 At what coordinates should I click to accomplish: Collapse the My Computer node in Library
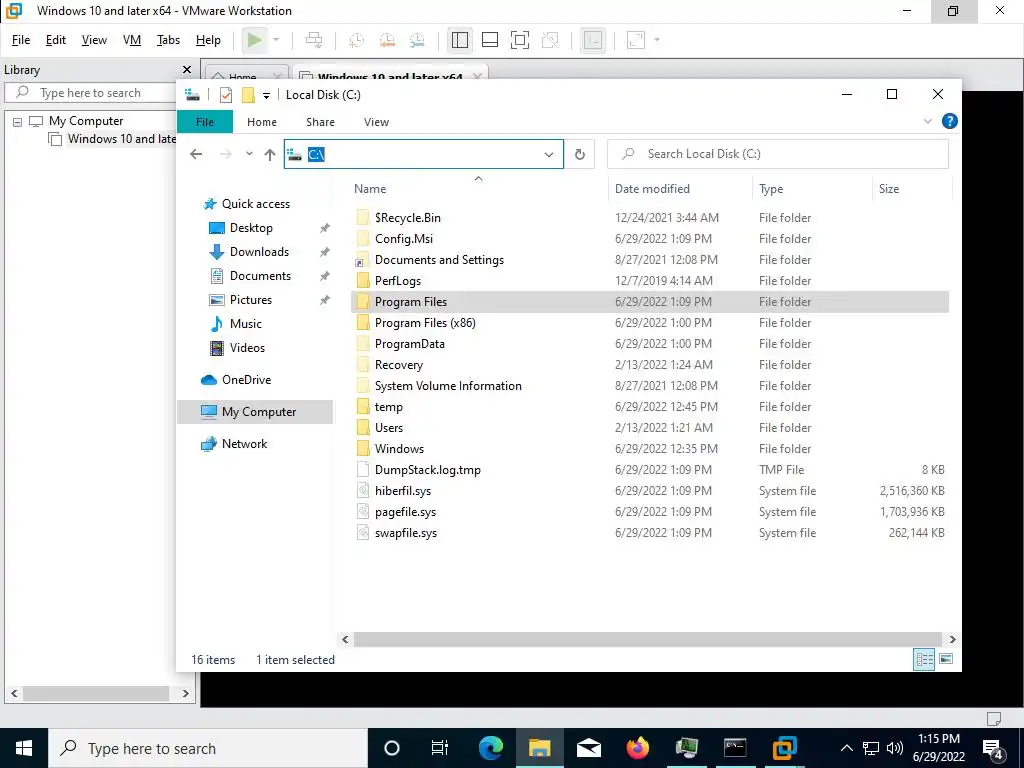pyautogui.click(x=18, y=122)
